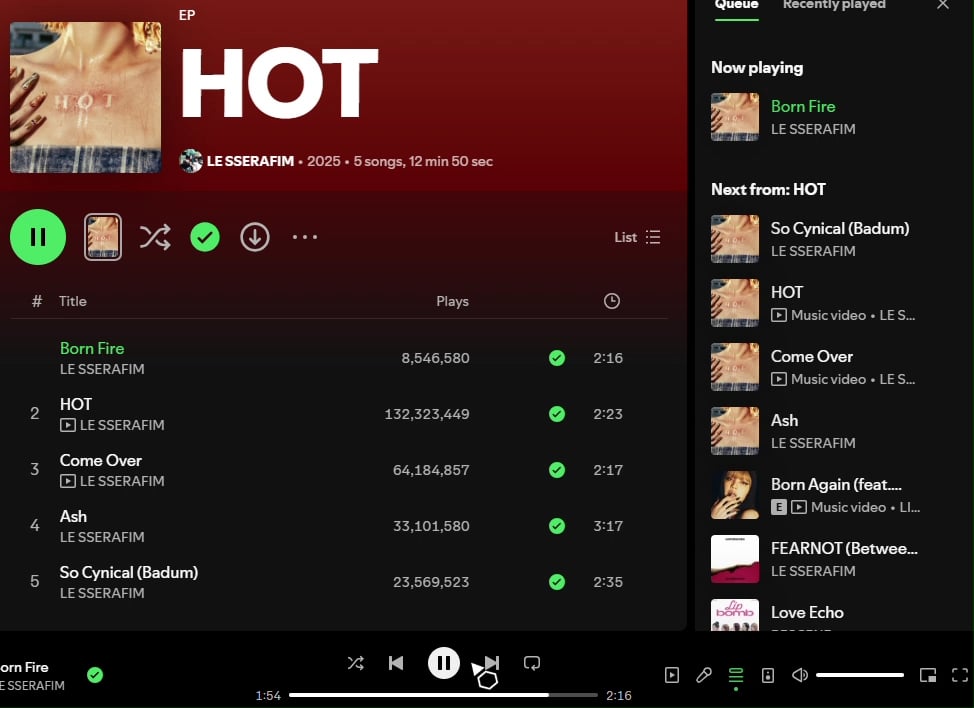Switch to the Recently played tab
This screenshot has width=974, height=708.
tap(834, 5)
